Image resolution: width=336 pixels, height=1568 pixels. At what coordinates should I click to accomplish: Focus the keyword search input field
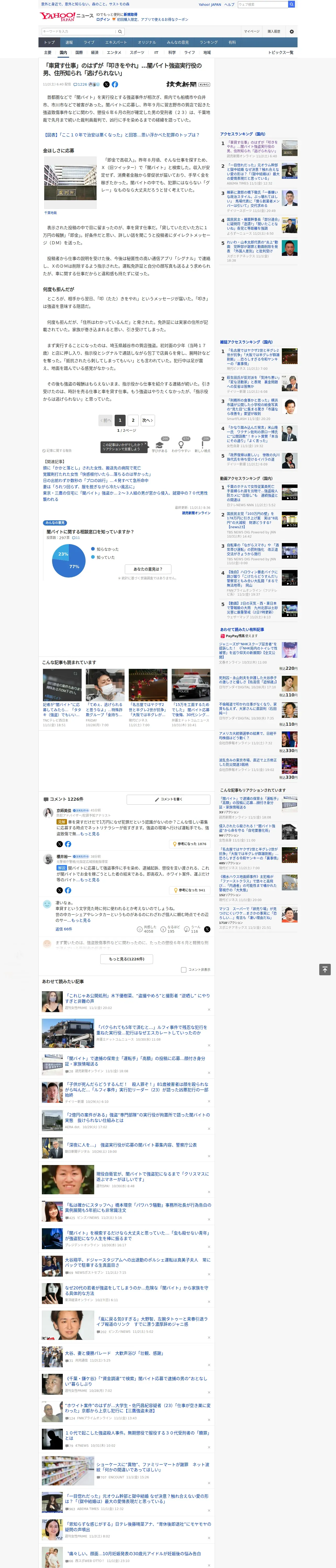coord(78,31)
